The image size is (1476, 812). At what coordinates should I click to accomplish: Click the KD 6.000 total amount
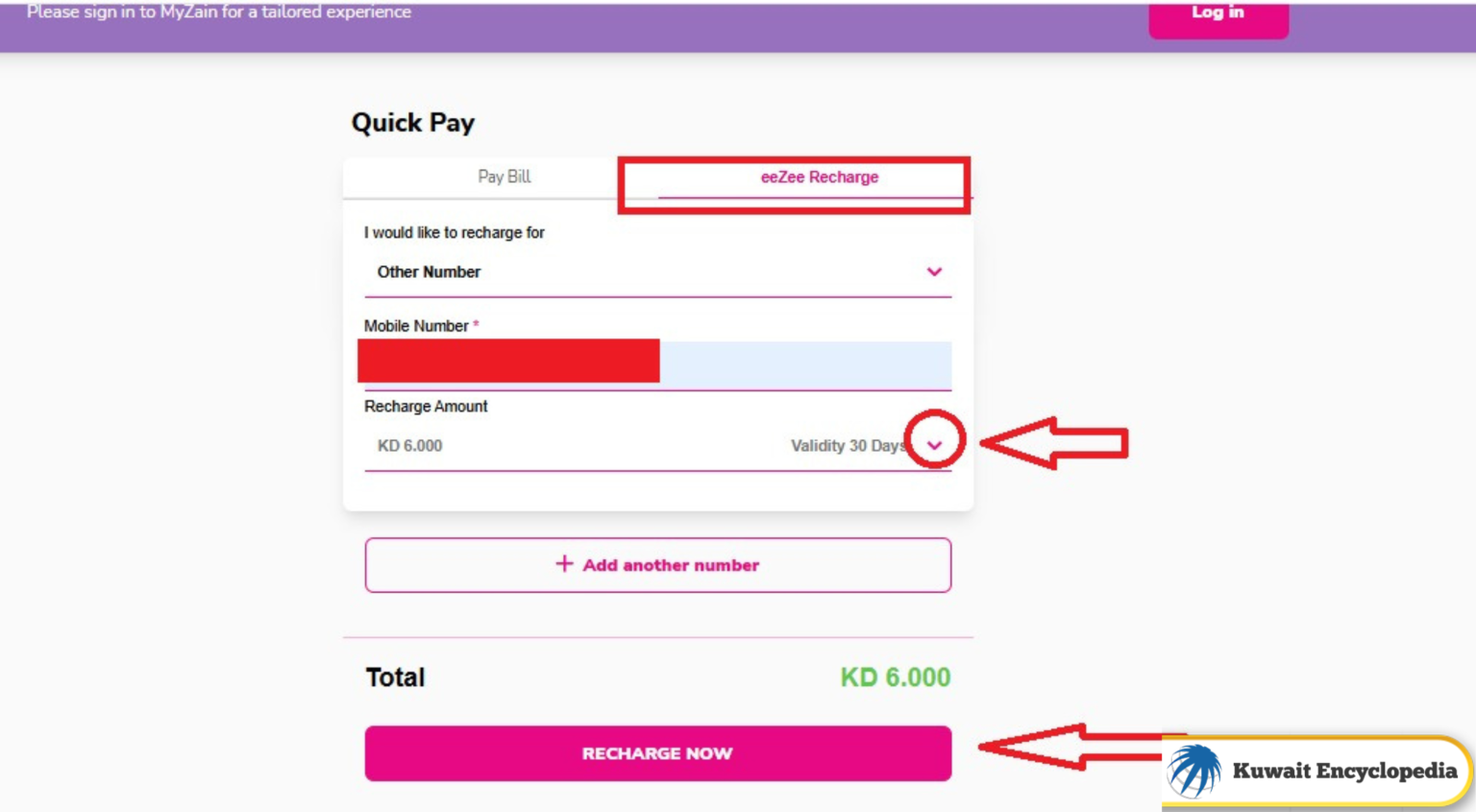point(893,677)
